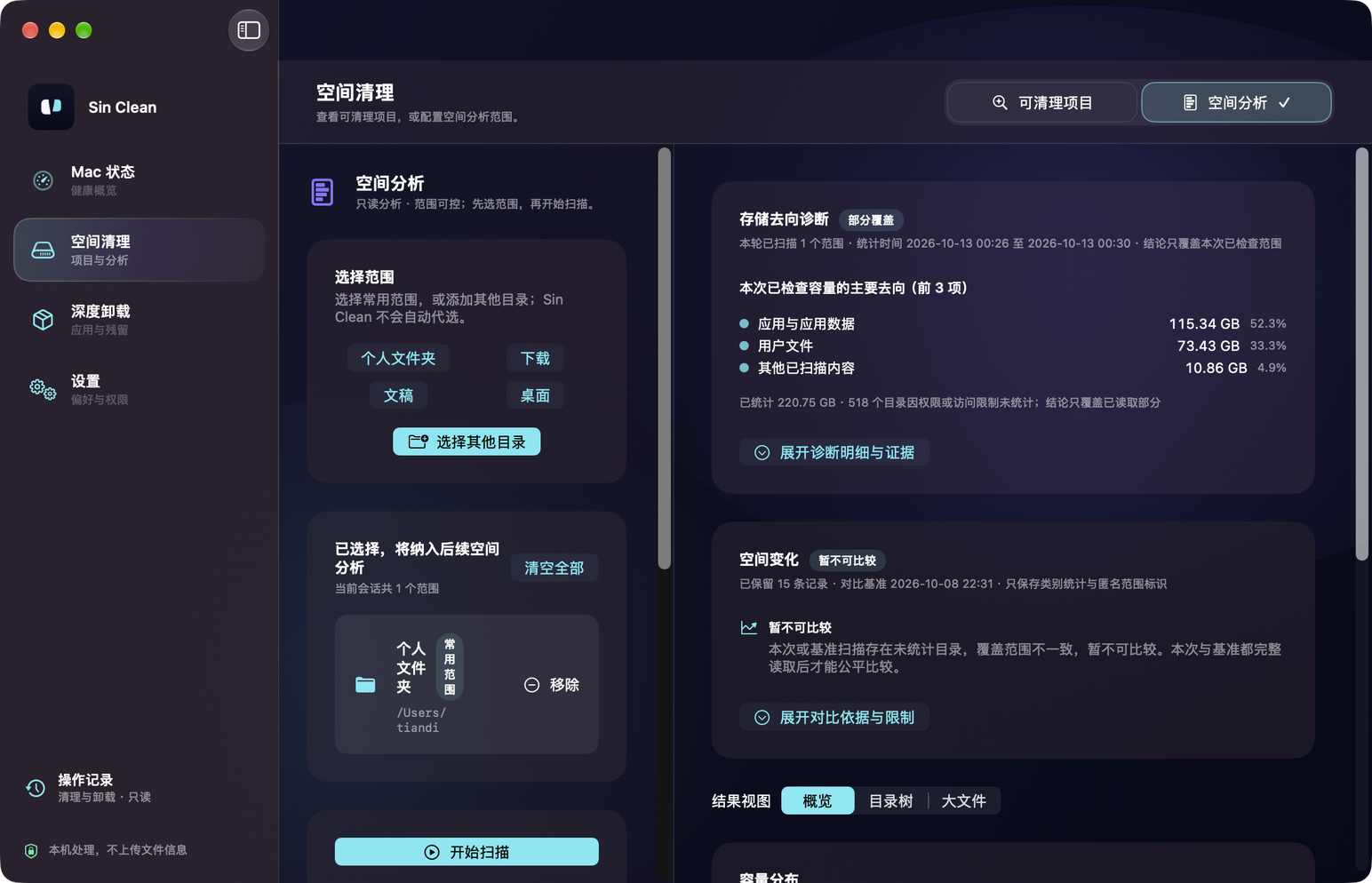
Task: Toggle 桌面 scope chip
Action: point(535,395)
